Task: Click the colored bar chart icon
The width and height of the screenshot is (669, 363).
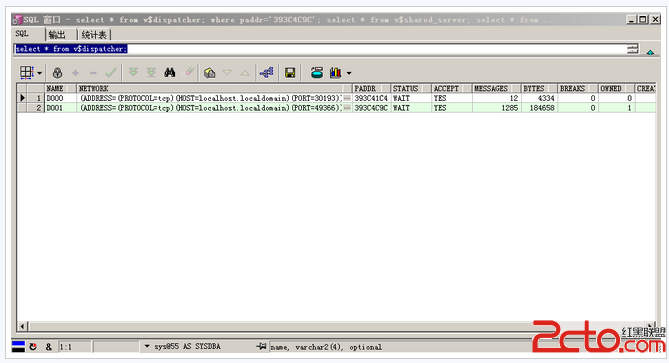Action: pyautogui.click(x=336, y=73)
